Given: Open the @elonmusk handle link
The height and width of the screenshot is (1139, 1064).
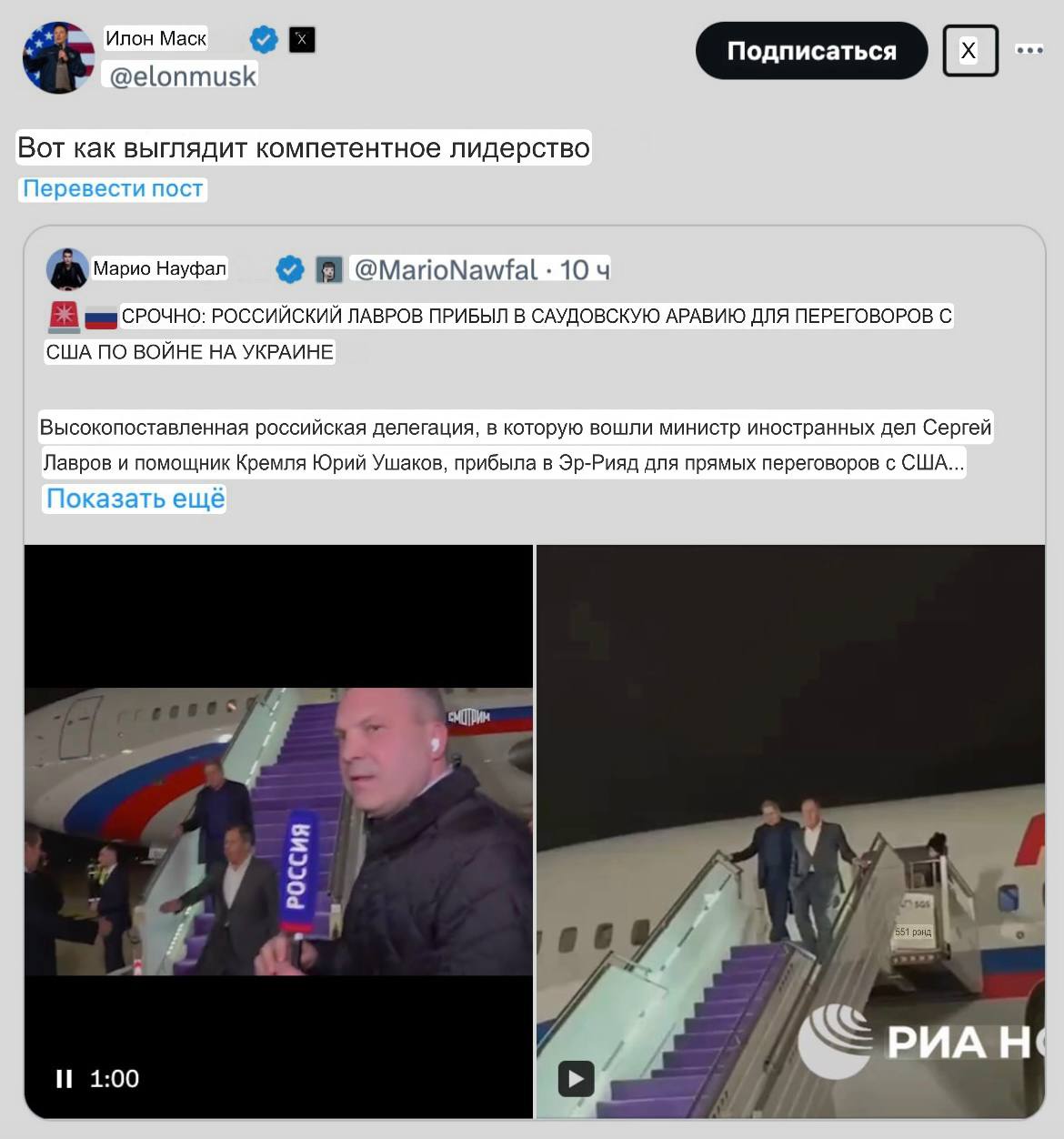Looking at the screenshot, I should pos(182,76).
